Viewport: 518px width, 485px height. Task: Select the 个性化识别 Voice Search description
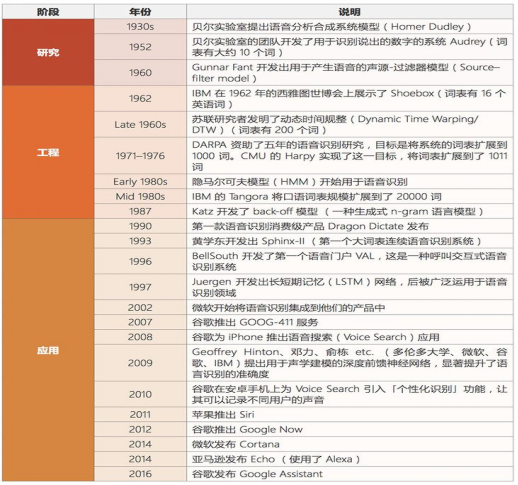pos(350,394)
